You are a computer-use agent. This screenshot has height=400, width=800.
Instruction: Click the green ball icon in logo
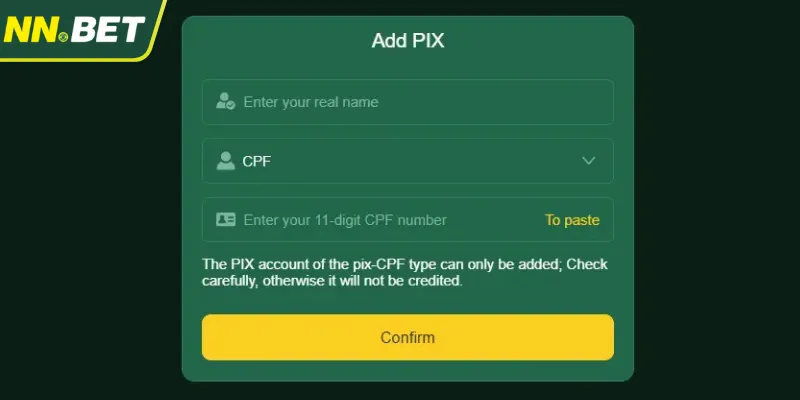[63, 37]
